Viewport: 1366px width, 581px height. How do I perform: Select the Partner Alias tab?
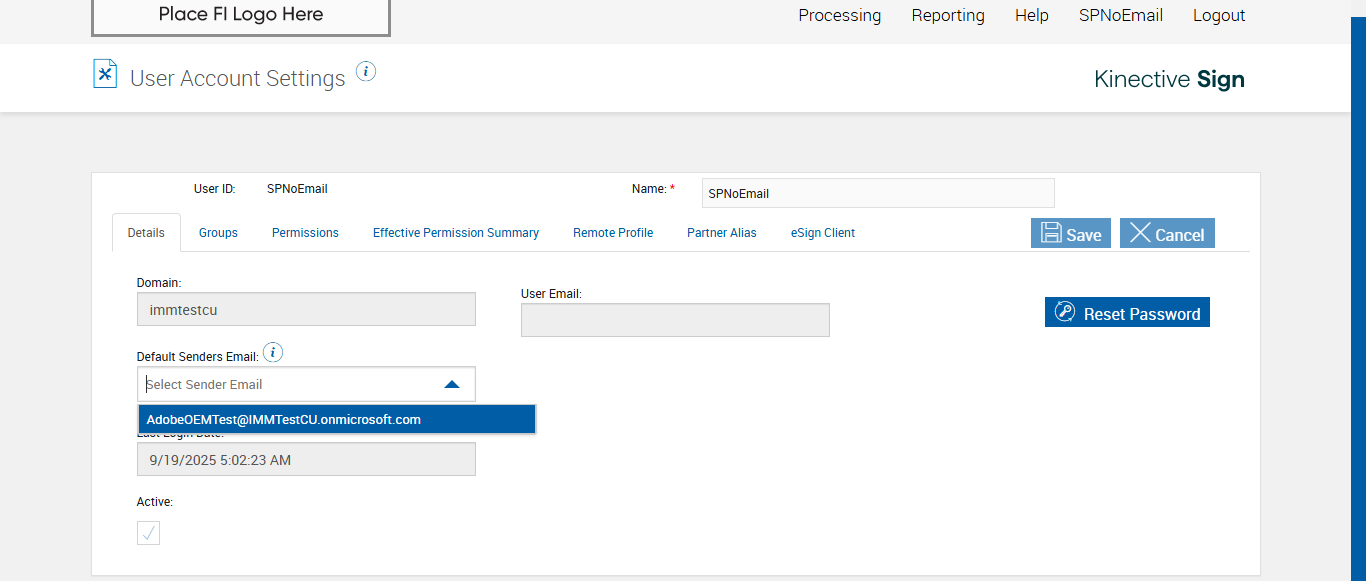(722, 233)
